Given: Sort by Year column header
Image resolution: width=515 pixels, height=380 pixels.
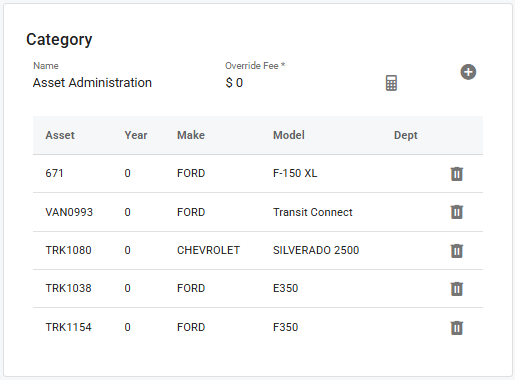Looking at the screenshot, I should pyautogui.click(x=136, y=135).
